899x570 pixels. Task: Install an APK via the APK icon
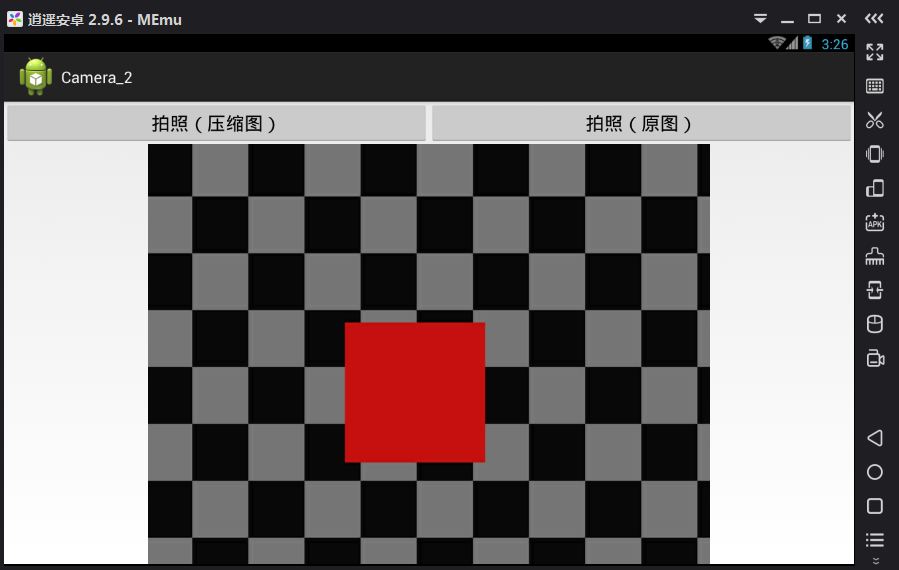[x=874, y=222]
